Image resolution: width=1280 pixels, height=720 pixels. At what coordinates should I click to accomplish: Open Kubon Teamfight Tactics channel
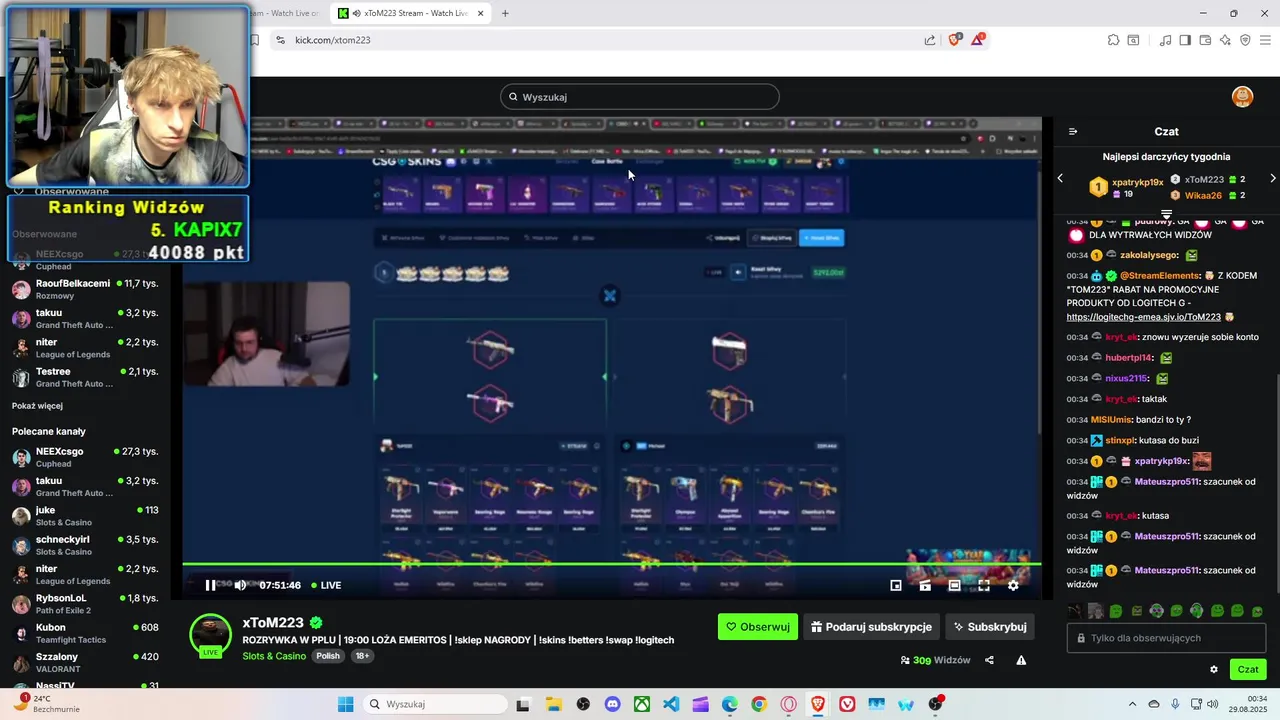[x=85, y=633]
